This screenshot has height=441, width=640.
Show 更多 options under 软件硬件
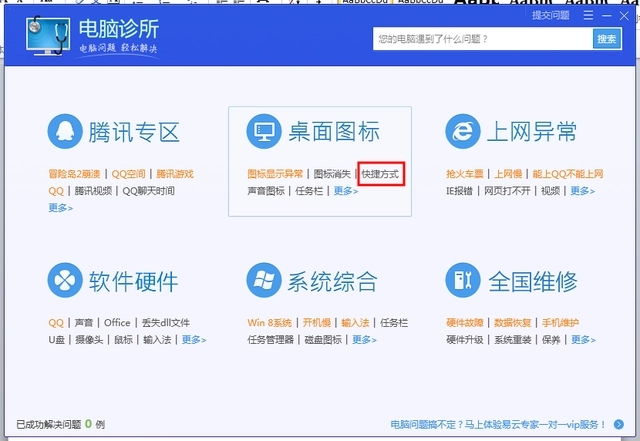tap(193, 340)
